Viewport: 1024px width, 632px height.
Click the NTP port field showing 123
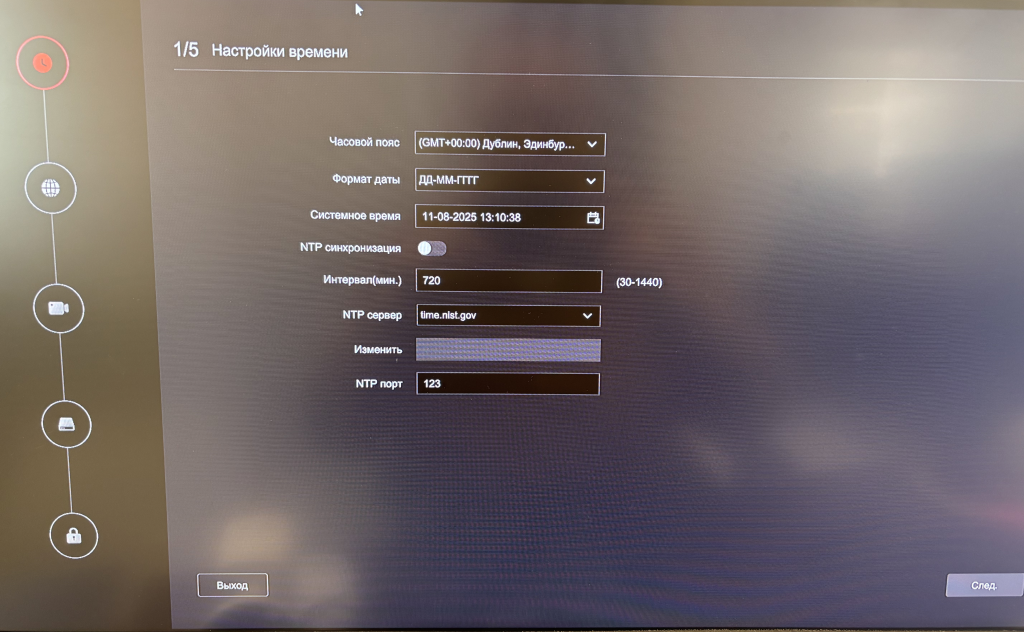[x=508, y=384]
